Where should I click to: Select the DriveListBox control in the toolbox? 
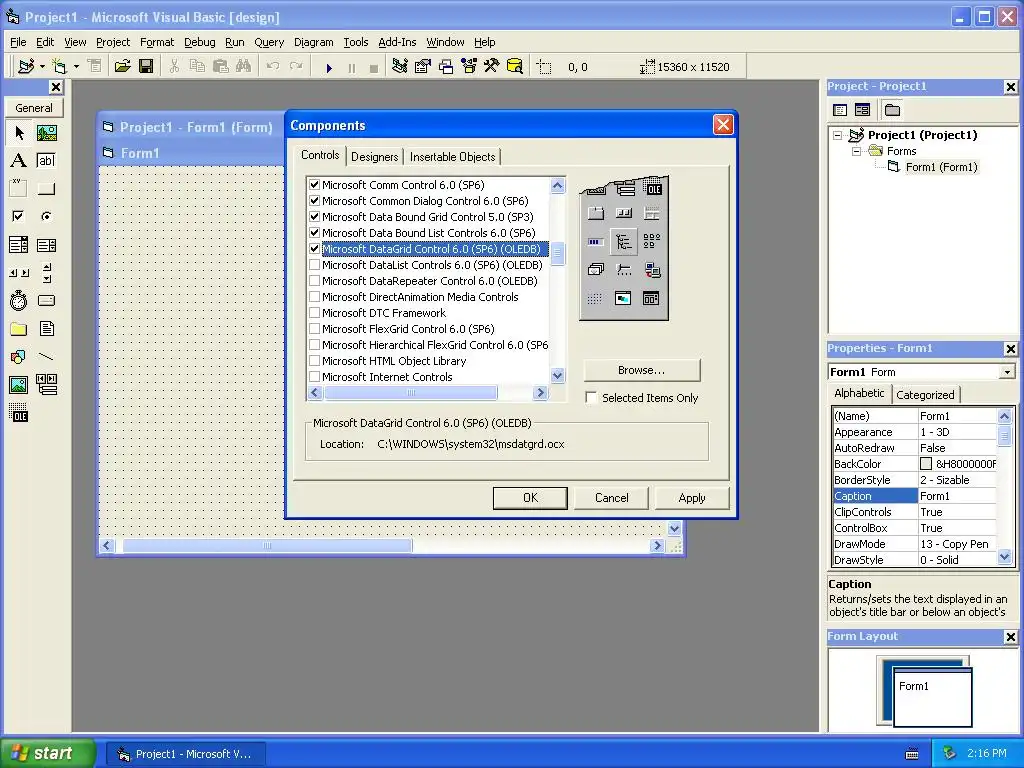click(46, 300)
